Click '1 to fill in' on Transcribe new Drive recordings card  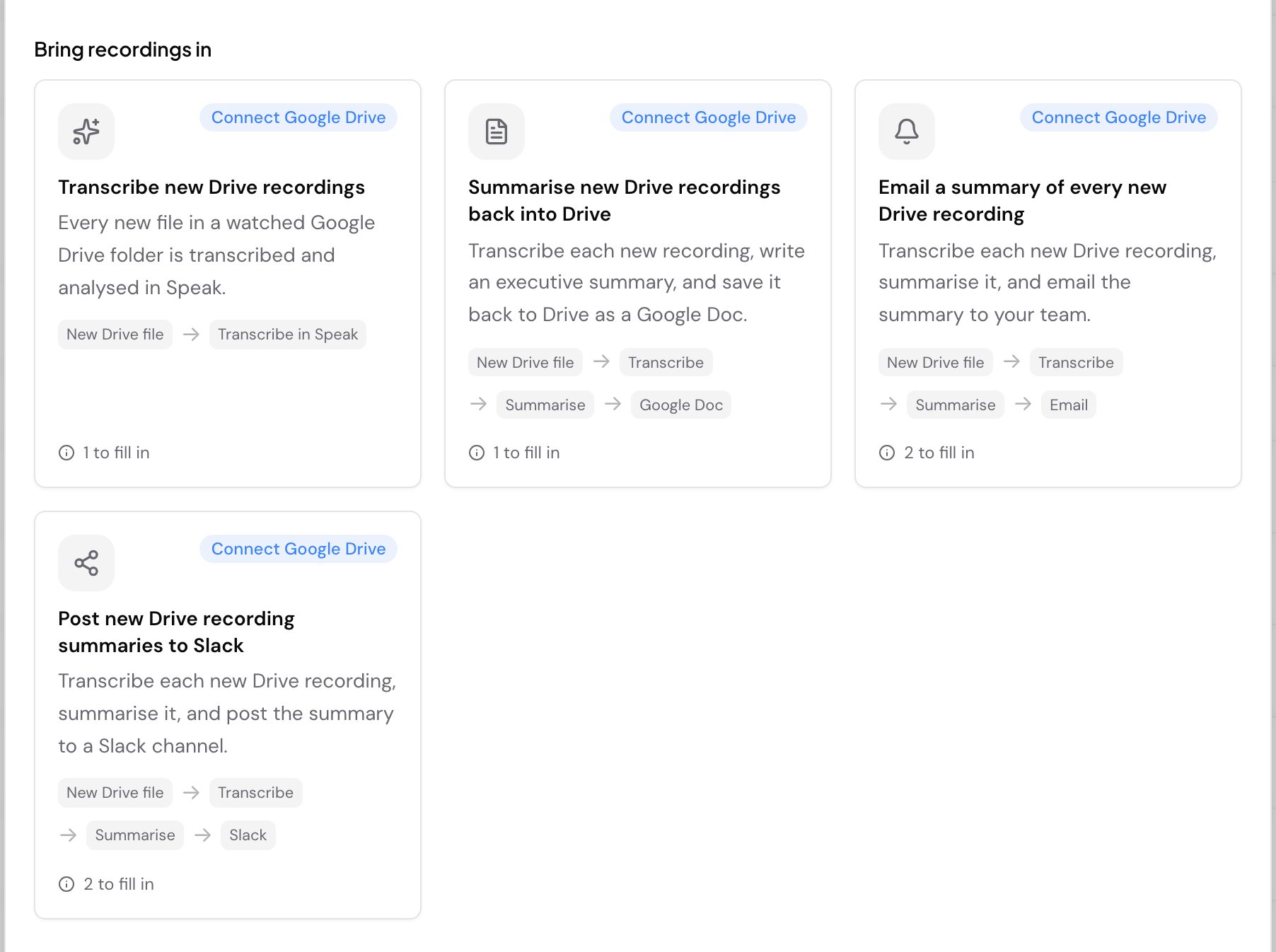click(x=117, y=453)
